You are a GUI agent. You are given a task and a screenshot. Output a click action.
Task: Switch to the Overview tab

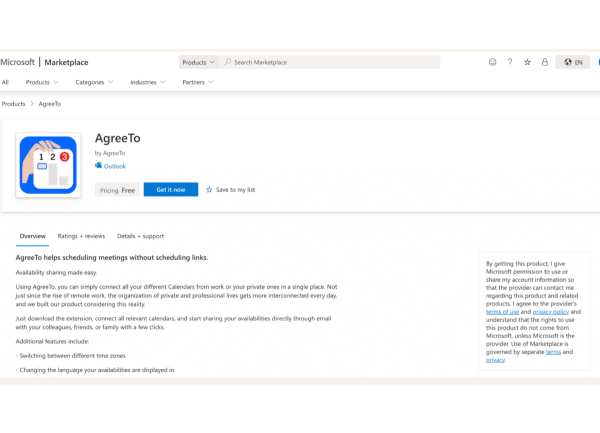tap(33, 236)
